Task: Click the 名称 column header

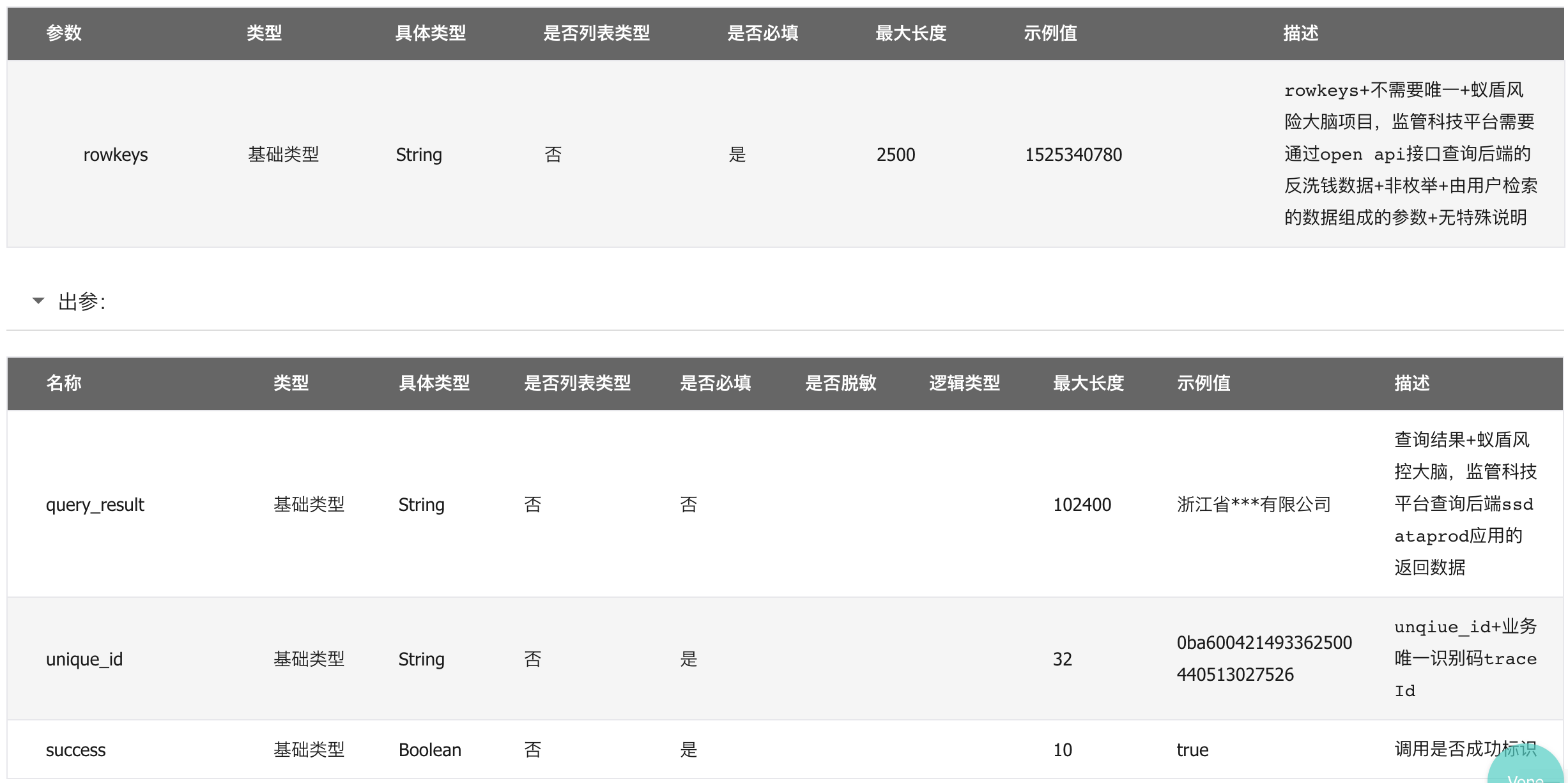Action: tap(64, 383)
